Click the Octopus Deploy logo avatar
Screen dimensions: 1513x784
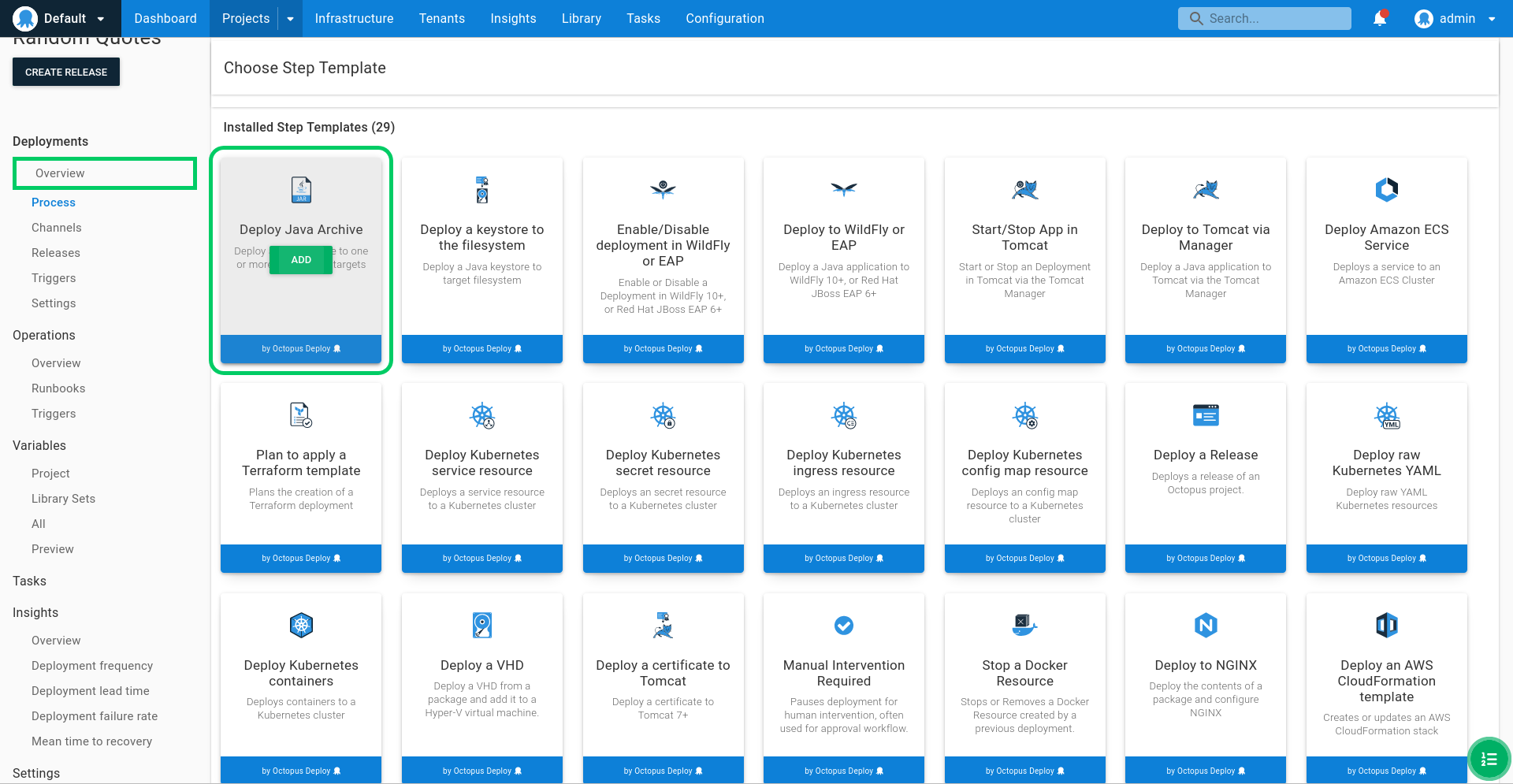point(25,18)
